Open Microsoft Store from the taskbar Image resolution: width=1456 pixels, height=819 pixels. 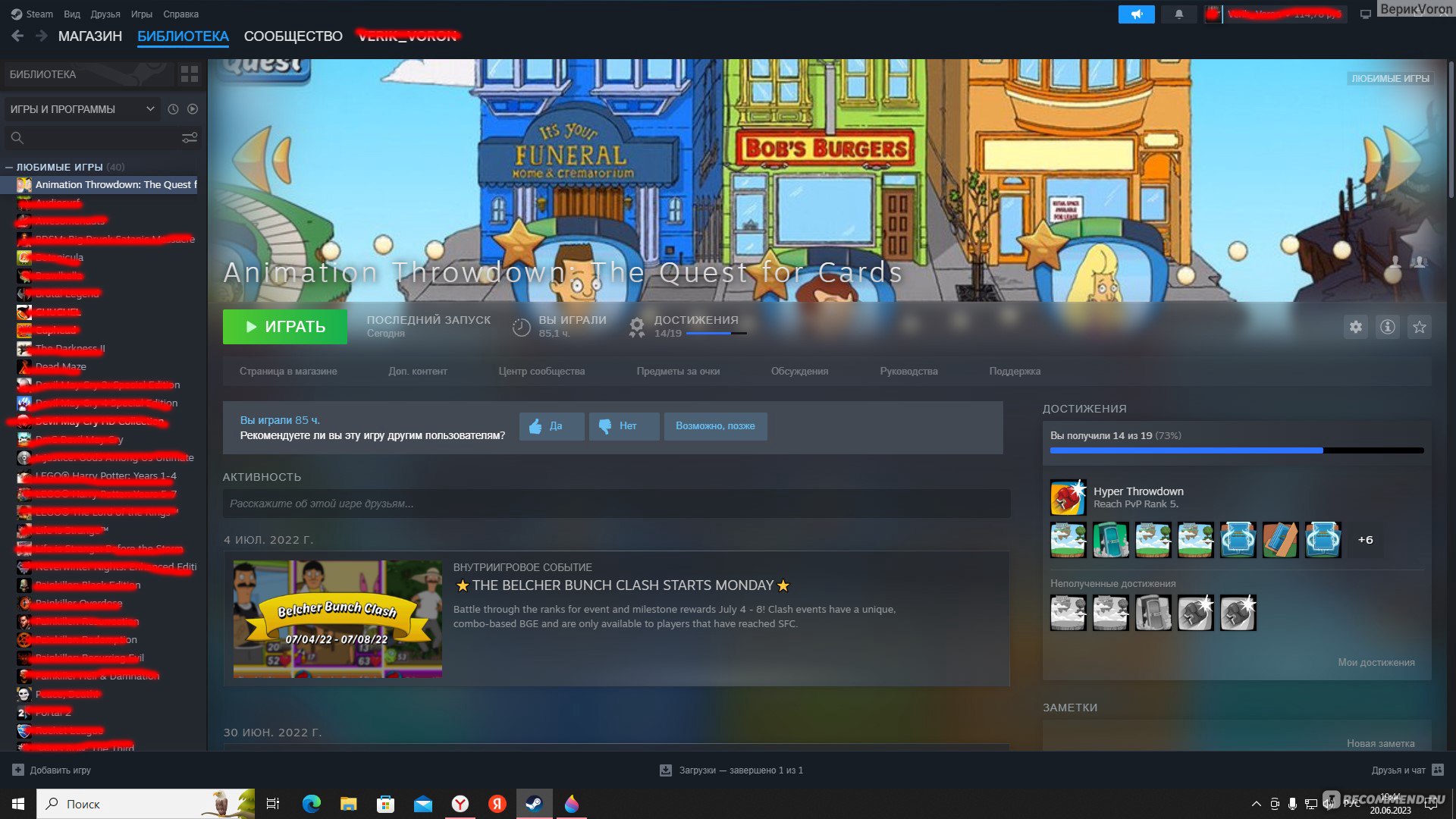(x=385, y=804)
